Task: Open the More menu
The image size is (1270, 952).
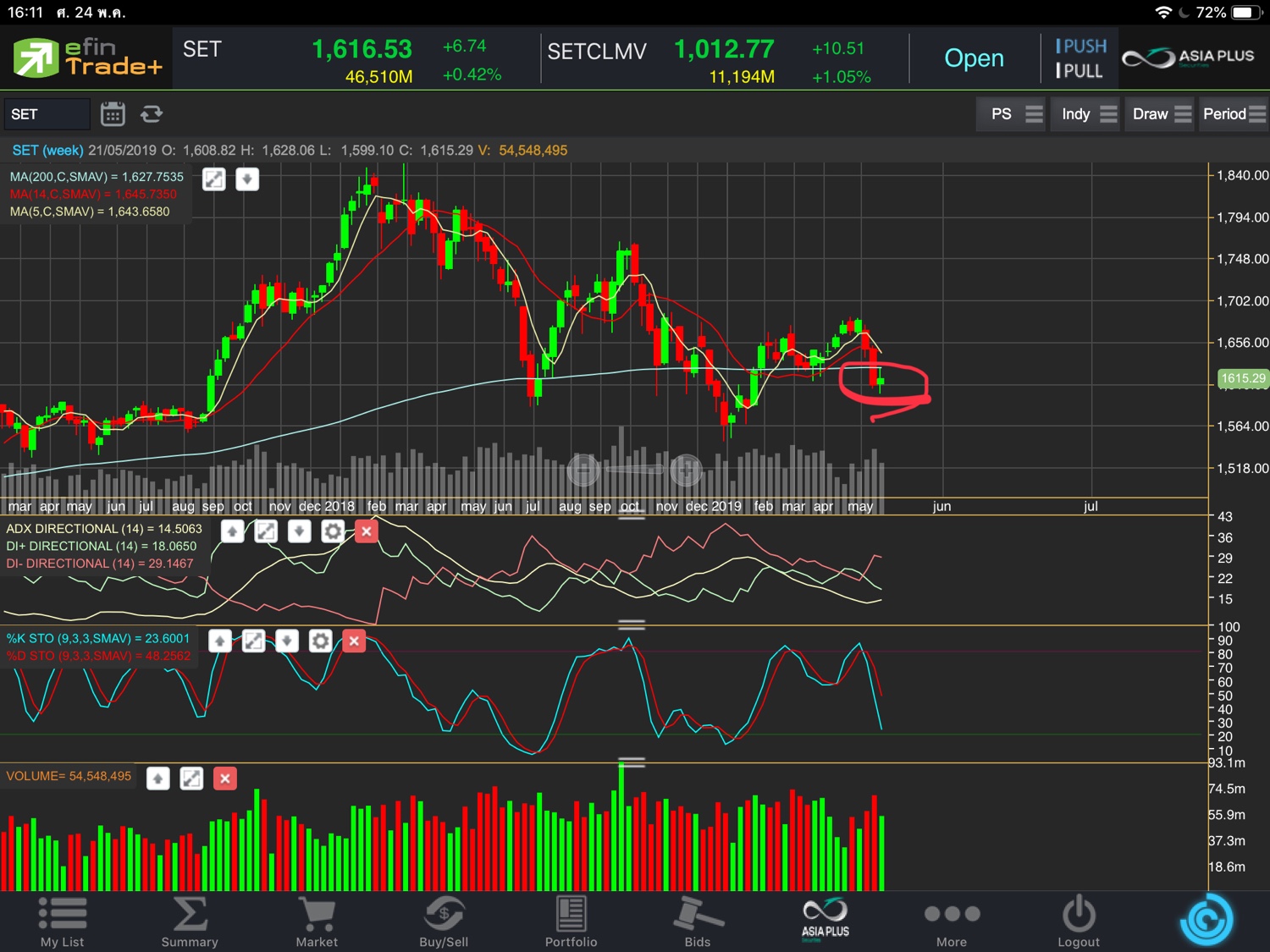Action: [952, 922]
